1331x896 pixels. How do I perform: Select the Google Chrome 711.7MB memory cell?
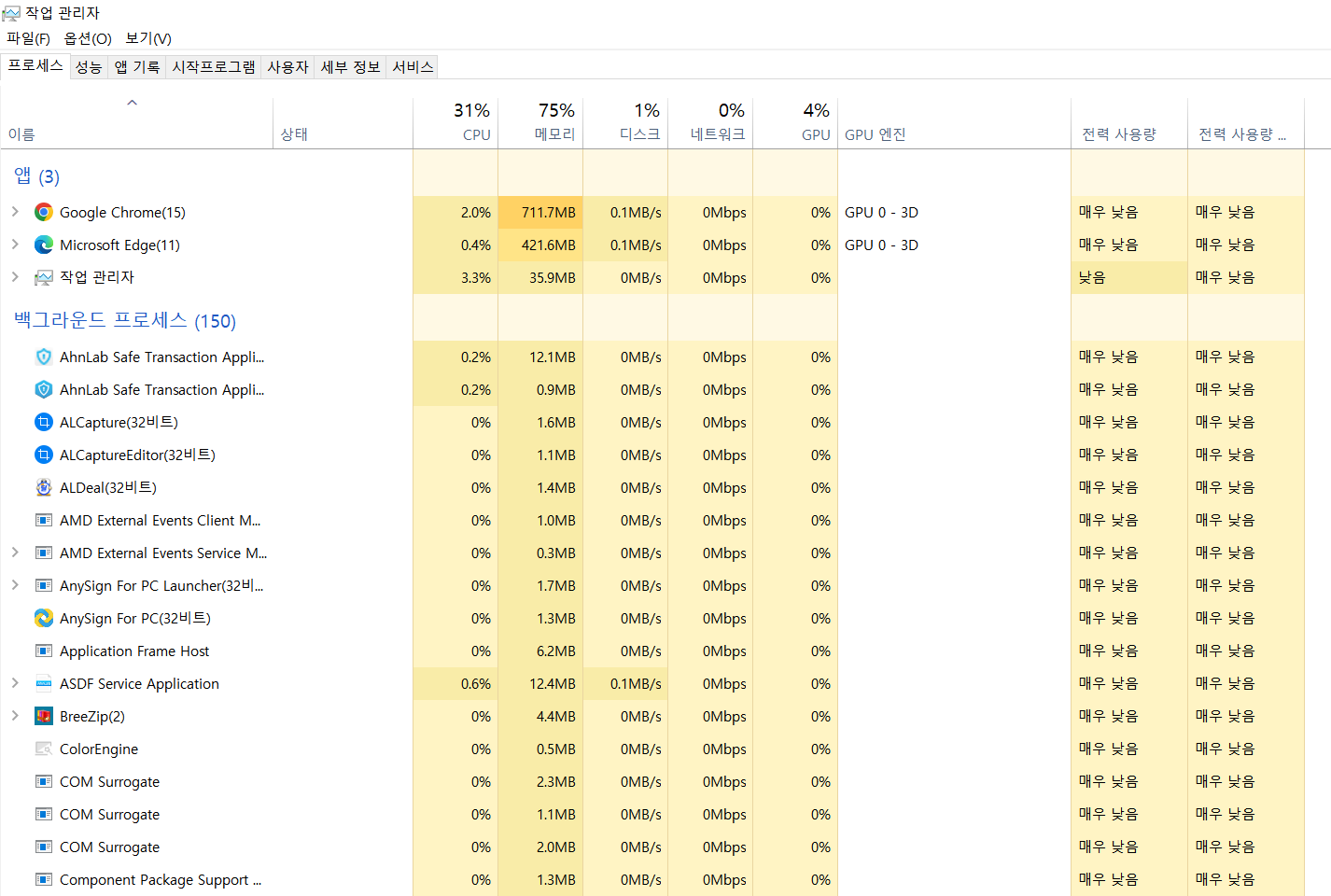(540, 212)
